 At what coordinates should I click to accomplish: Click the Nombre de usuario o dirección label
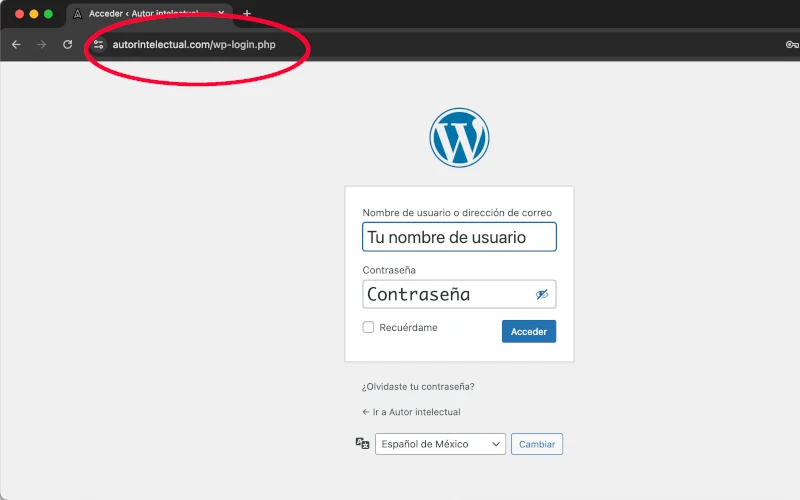tap(457, 213)
